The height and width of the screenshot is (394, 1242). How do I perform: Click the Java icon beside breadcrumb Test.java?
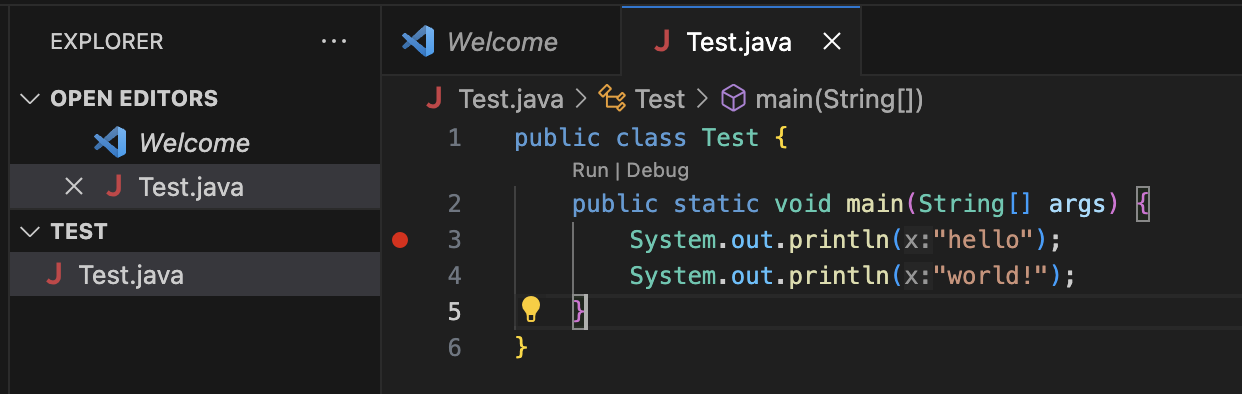coord(433,98)
